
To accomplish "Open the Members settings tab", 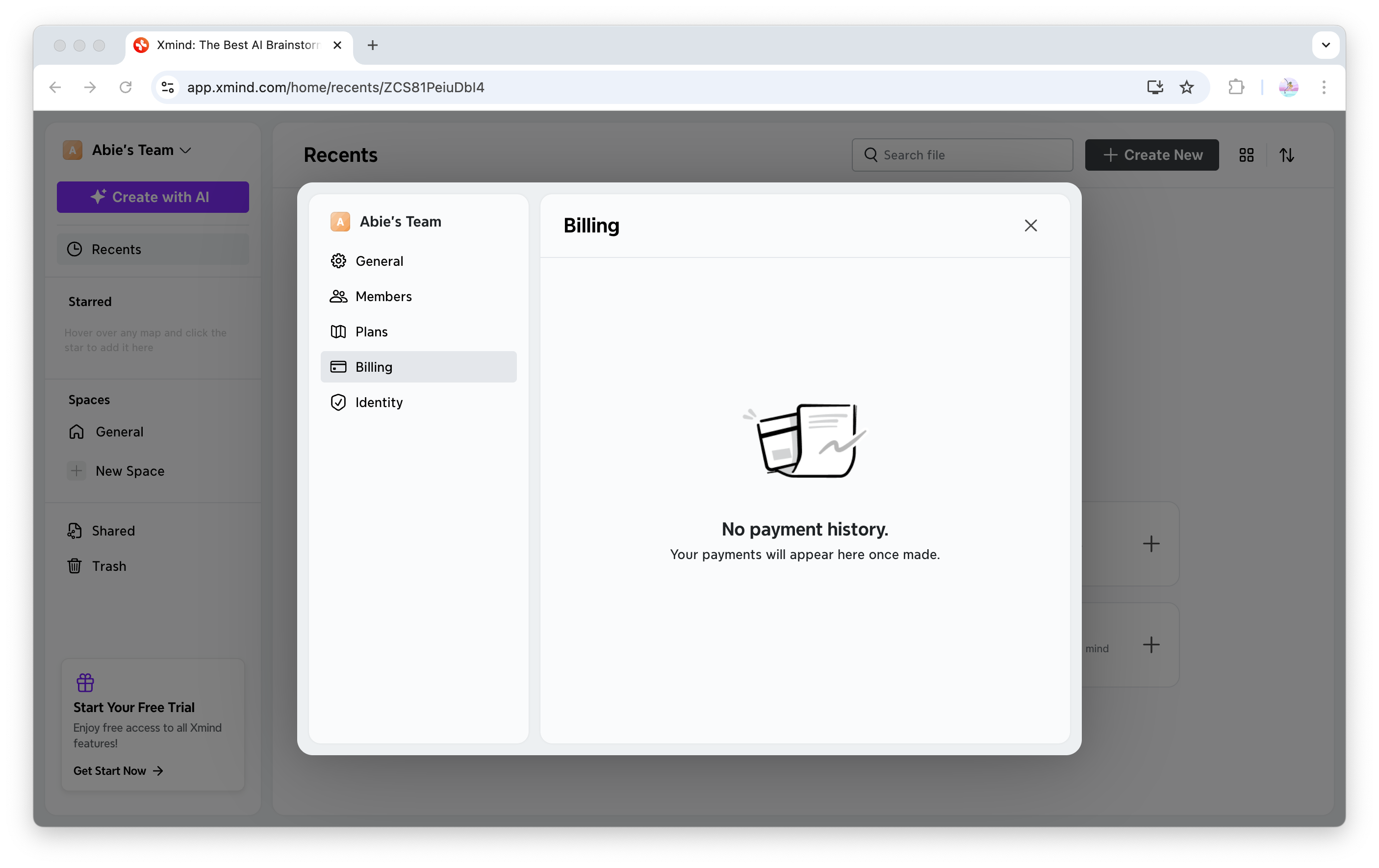I will pos(418,297).
